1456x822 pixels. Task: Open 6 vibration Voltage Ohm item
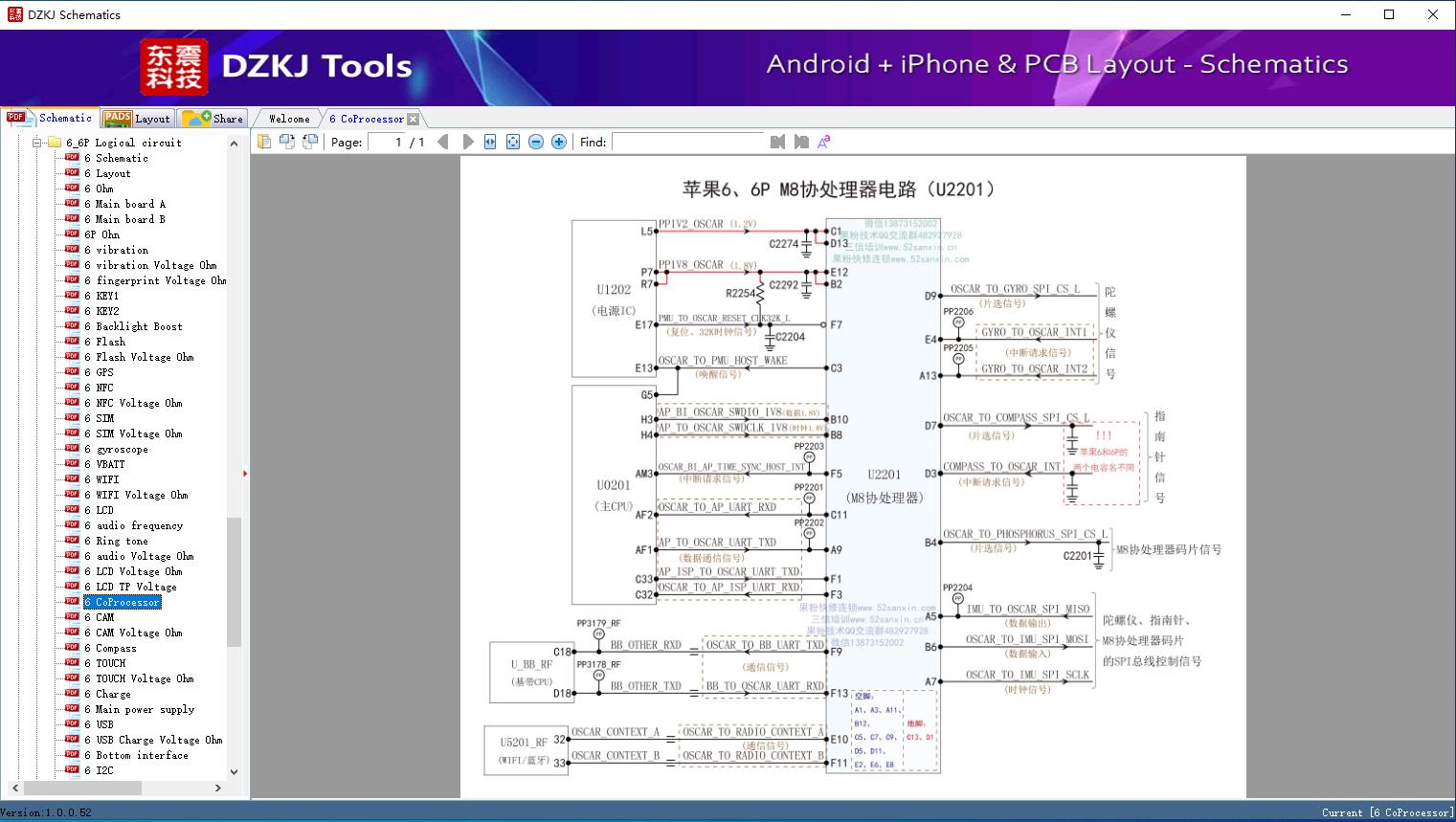pyautogui.click(x=150, y=265)
